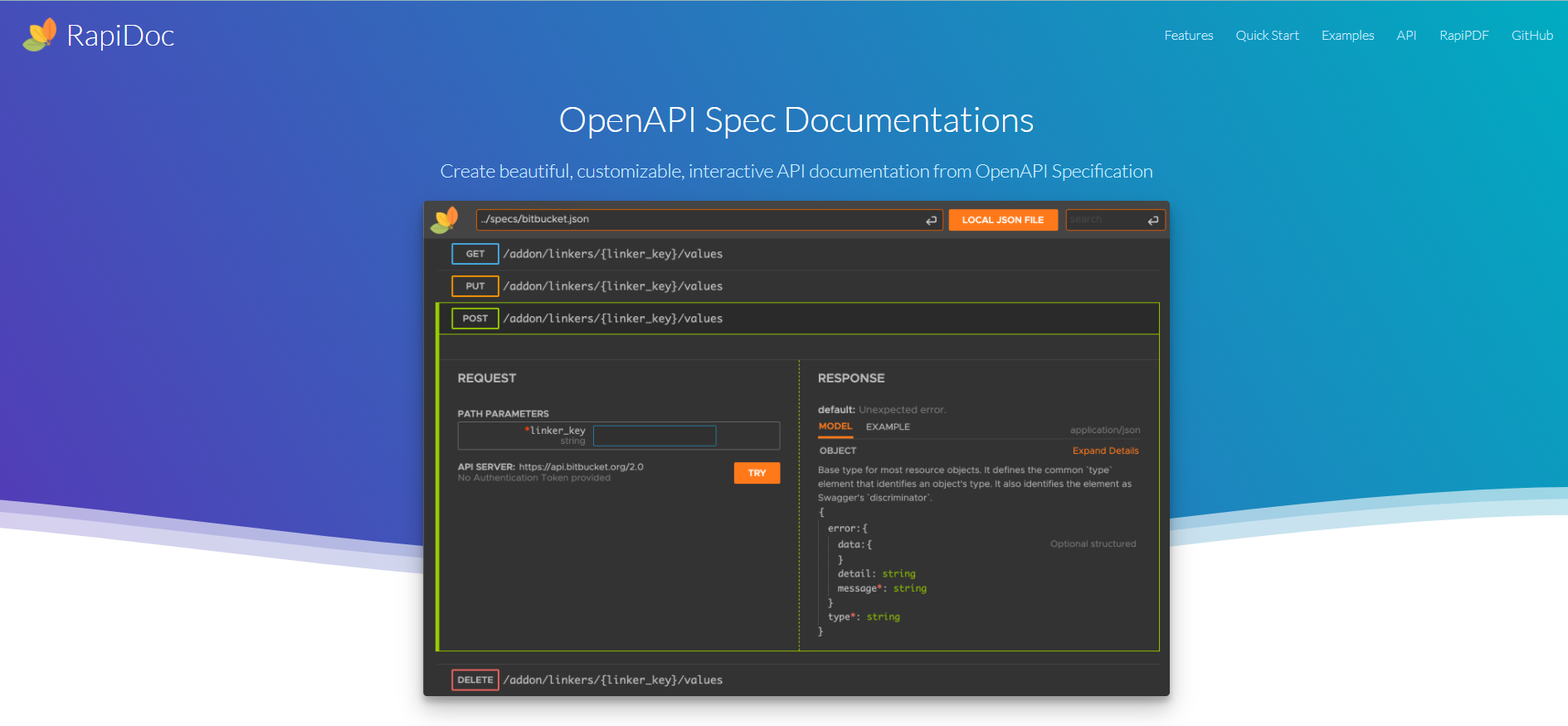Select the MODEL response tab
1568x726 pixels.
coord(835,426)
